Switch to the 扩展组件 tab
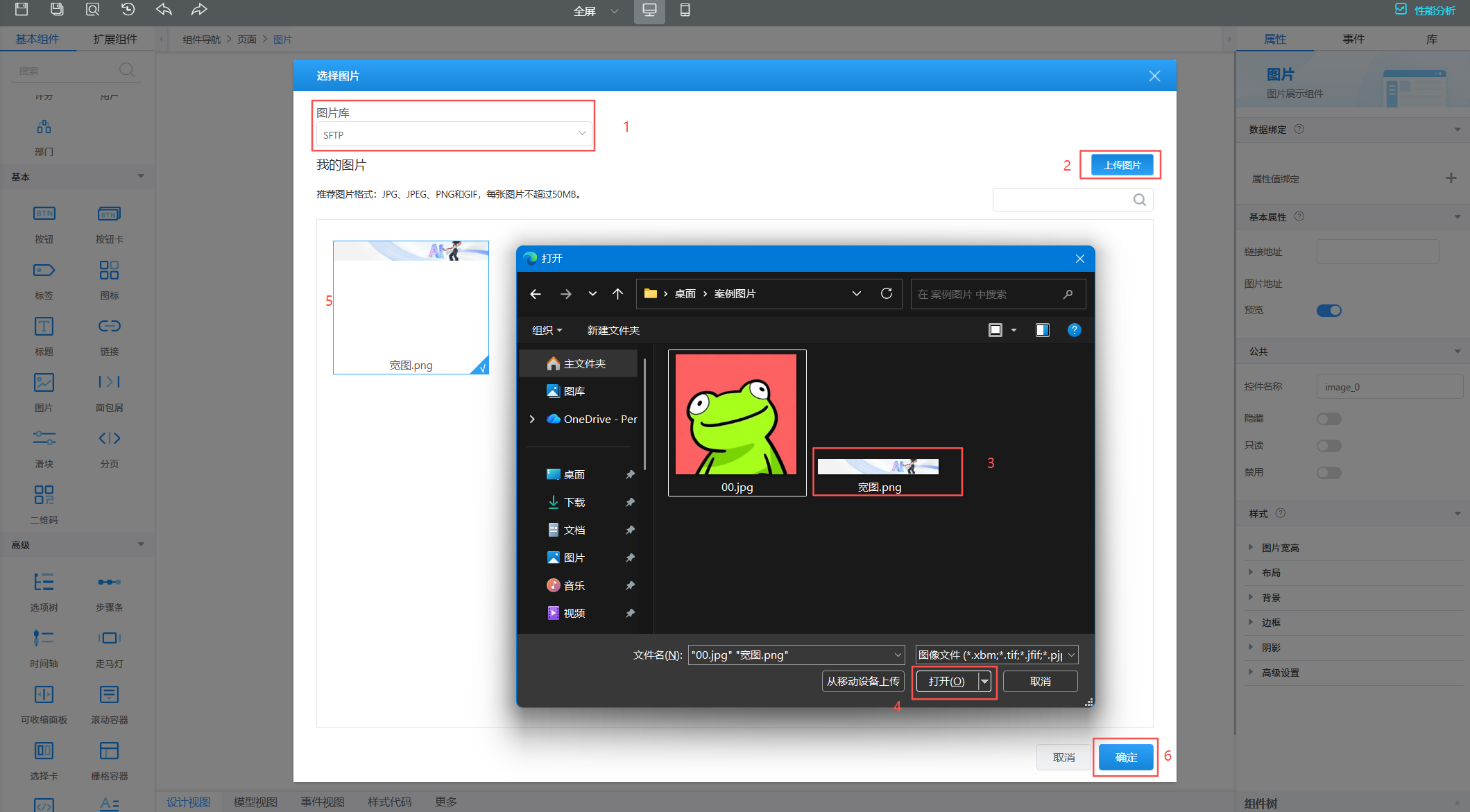 tap(115, 39)
